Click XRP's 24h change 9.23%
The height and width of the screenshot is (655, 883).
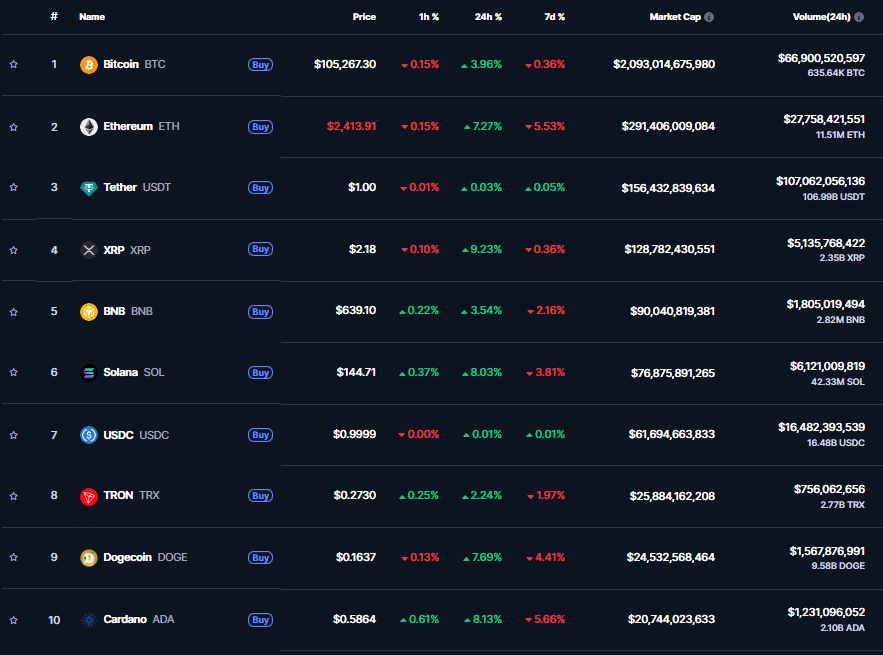pyautogui.click(x=482, y=249)
